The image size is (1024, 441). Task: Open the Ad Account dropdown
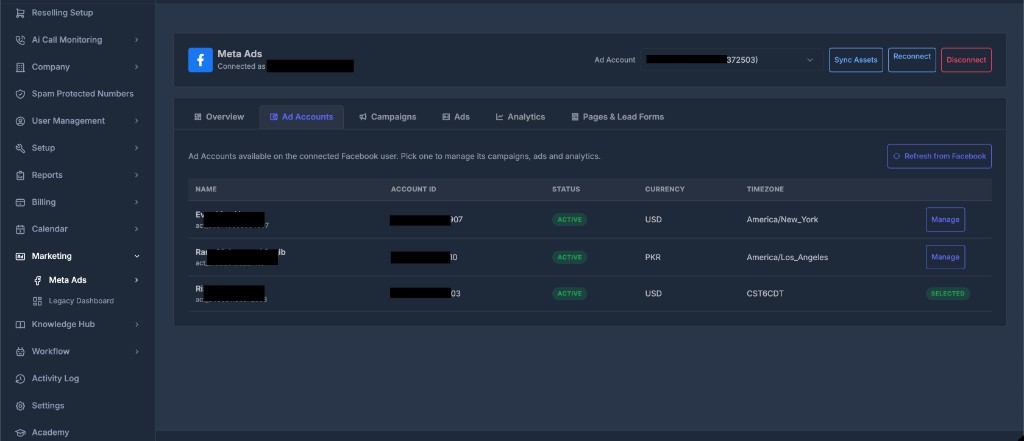coord(731,59)
